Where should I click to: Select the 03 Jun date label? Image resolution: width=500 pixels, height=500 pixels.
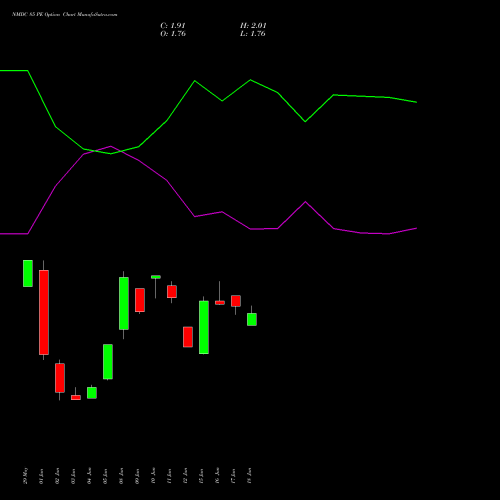coord(74,476)
